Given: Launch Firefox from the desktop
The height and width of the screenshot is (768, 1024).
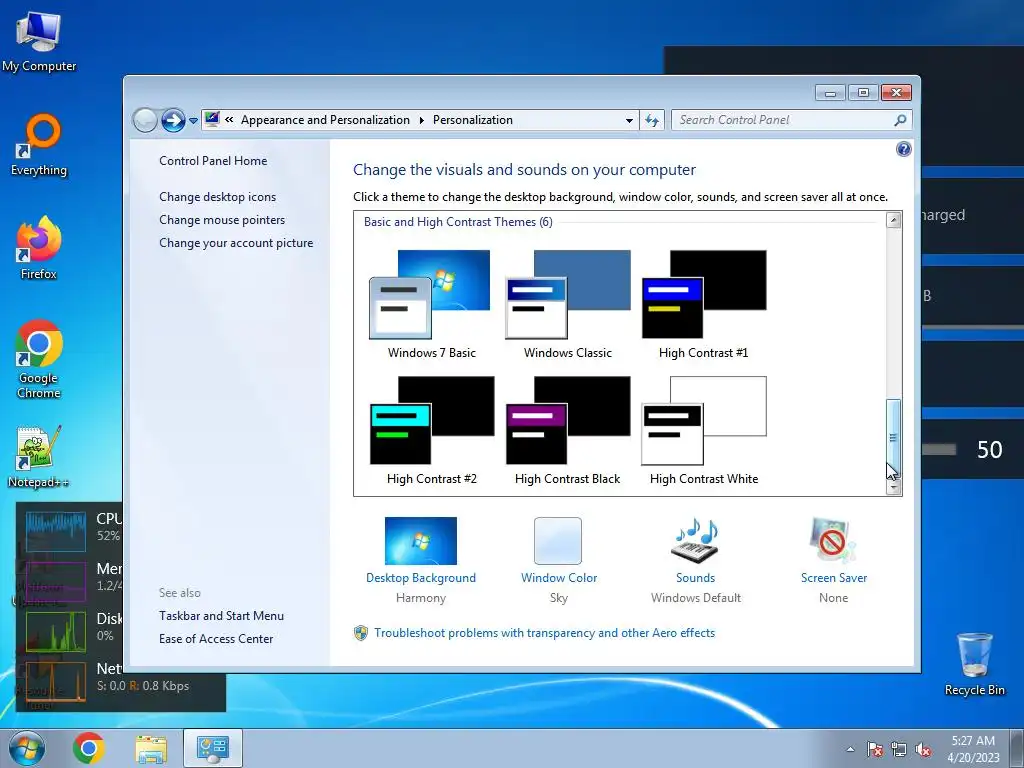Looking at the screenshot, I should (x=39, y=248).
